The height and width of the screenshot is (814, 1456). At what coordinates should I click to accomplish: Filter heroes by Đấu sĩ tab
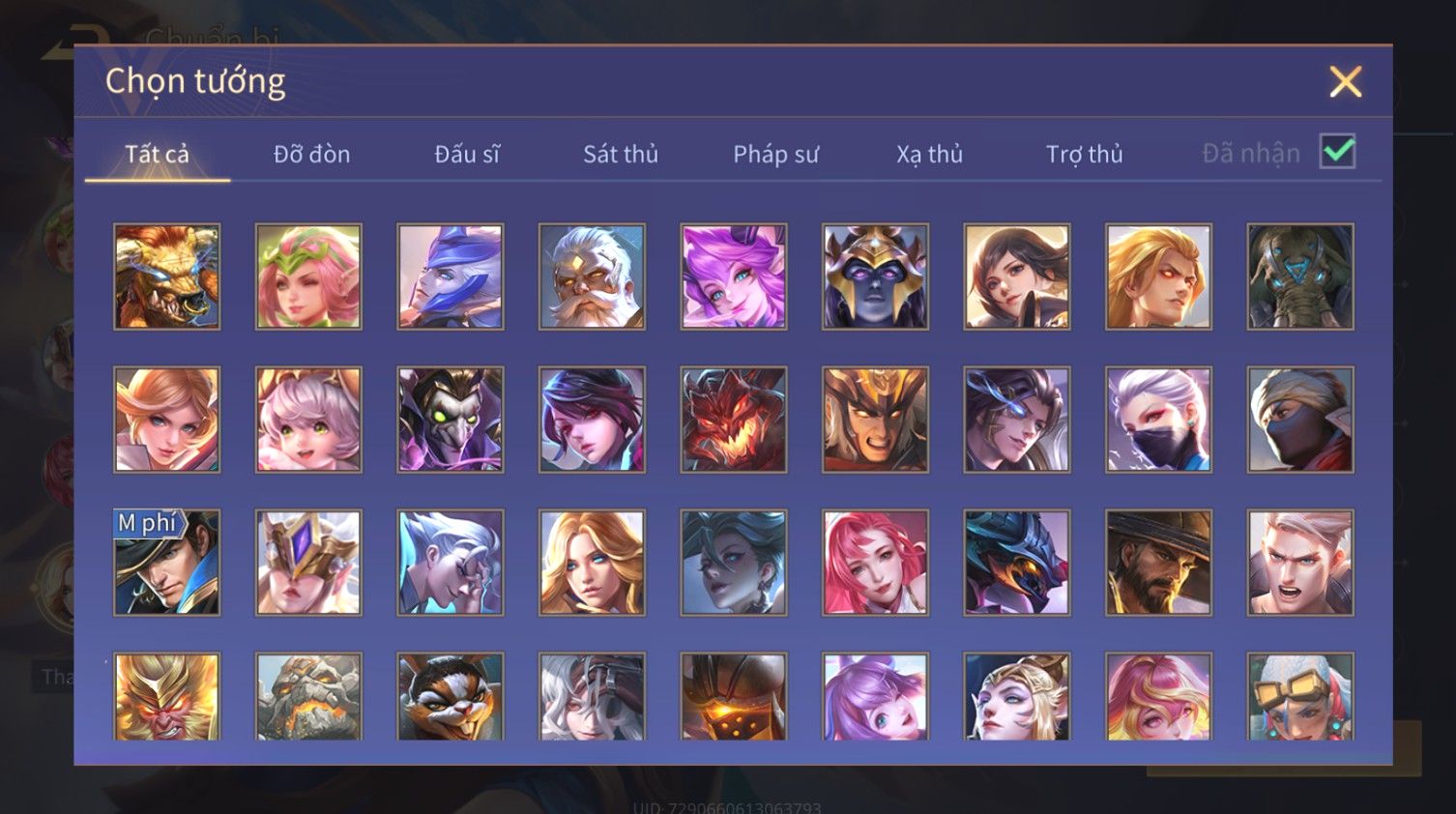466,154
